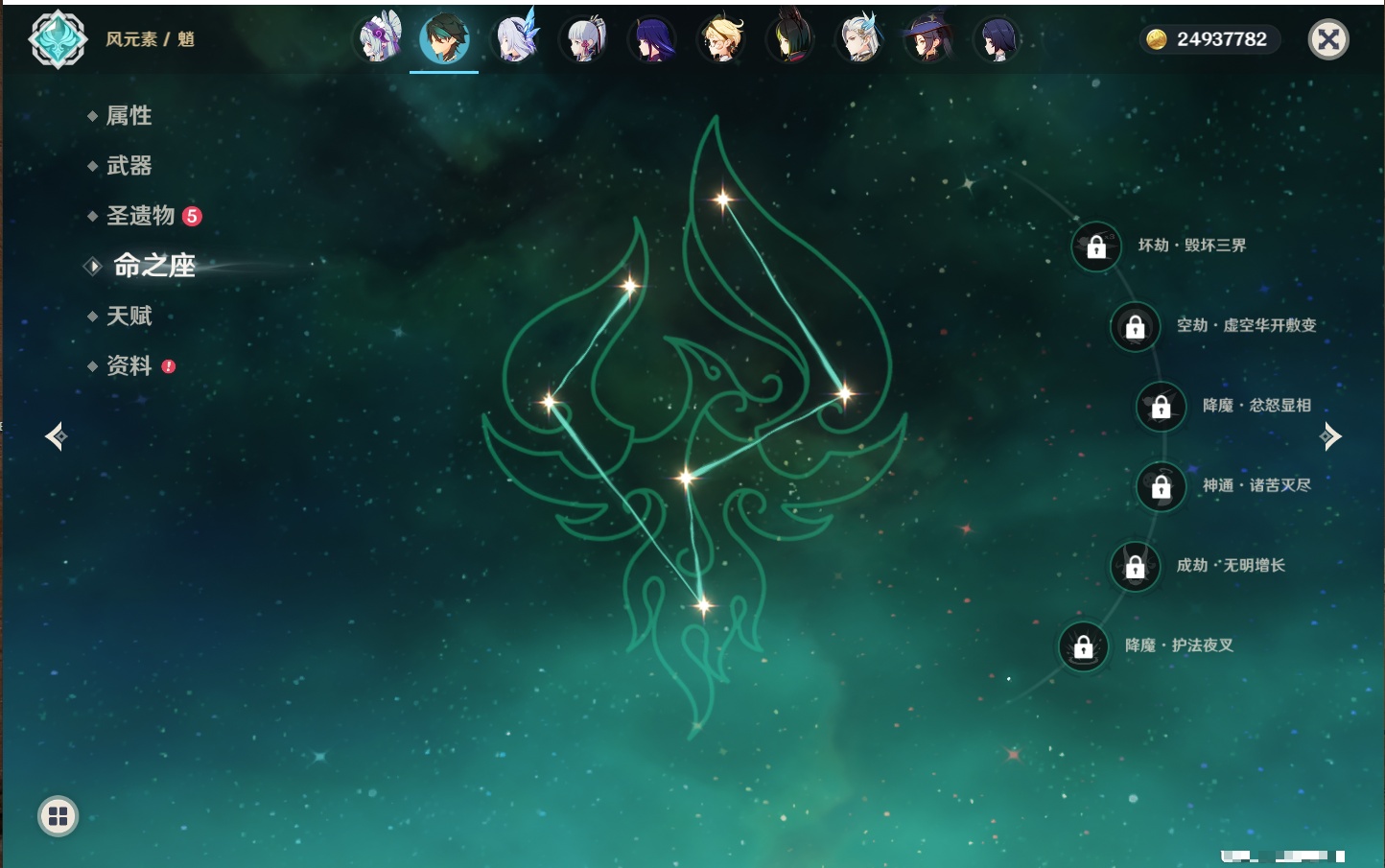Viewport: 1385px width, 868px height.
Task: Go to next character with right arrow
Action: (x=1330, y=436)
